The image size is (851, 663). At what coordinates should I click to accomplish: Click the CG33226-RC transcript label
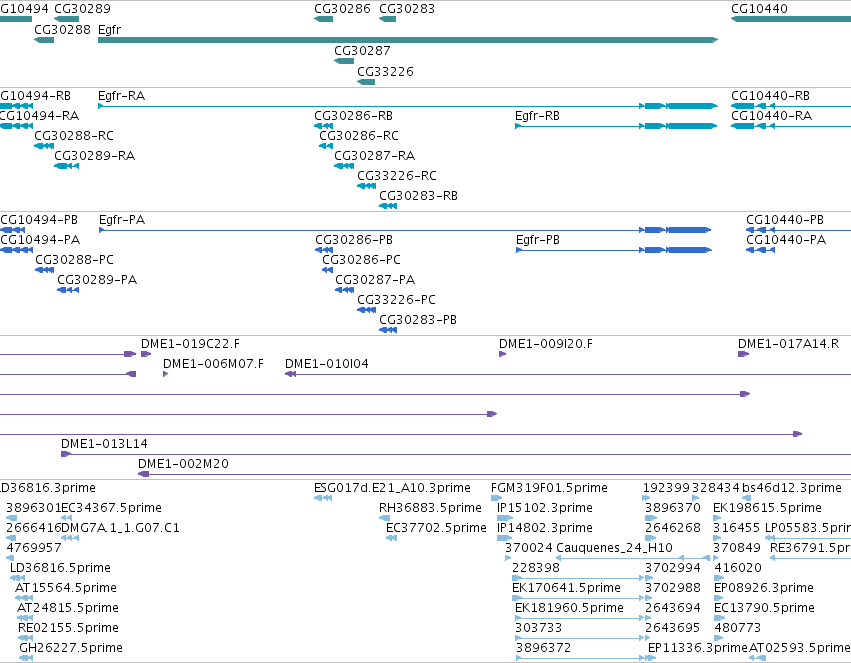point(397,176)
